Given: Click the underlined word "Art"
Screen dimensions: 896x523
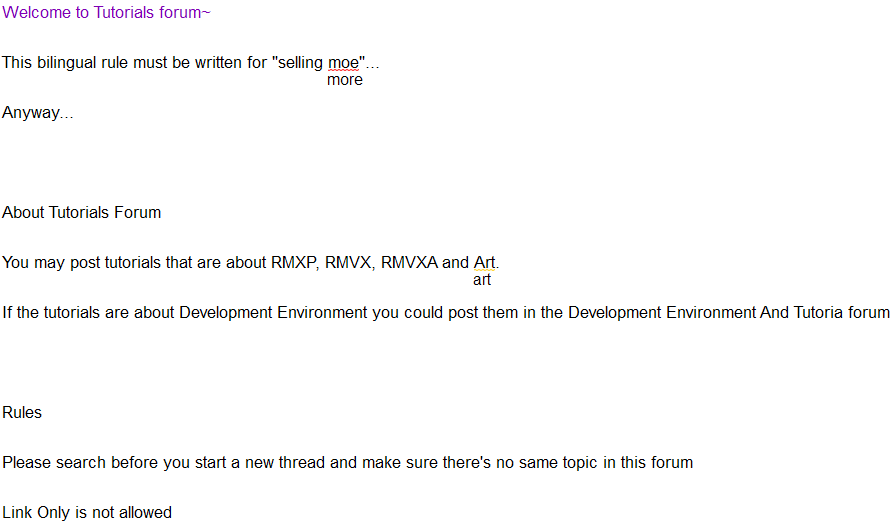Looking at the screenshot, I should tap(485, 263).
